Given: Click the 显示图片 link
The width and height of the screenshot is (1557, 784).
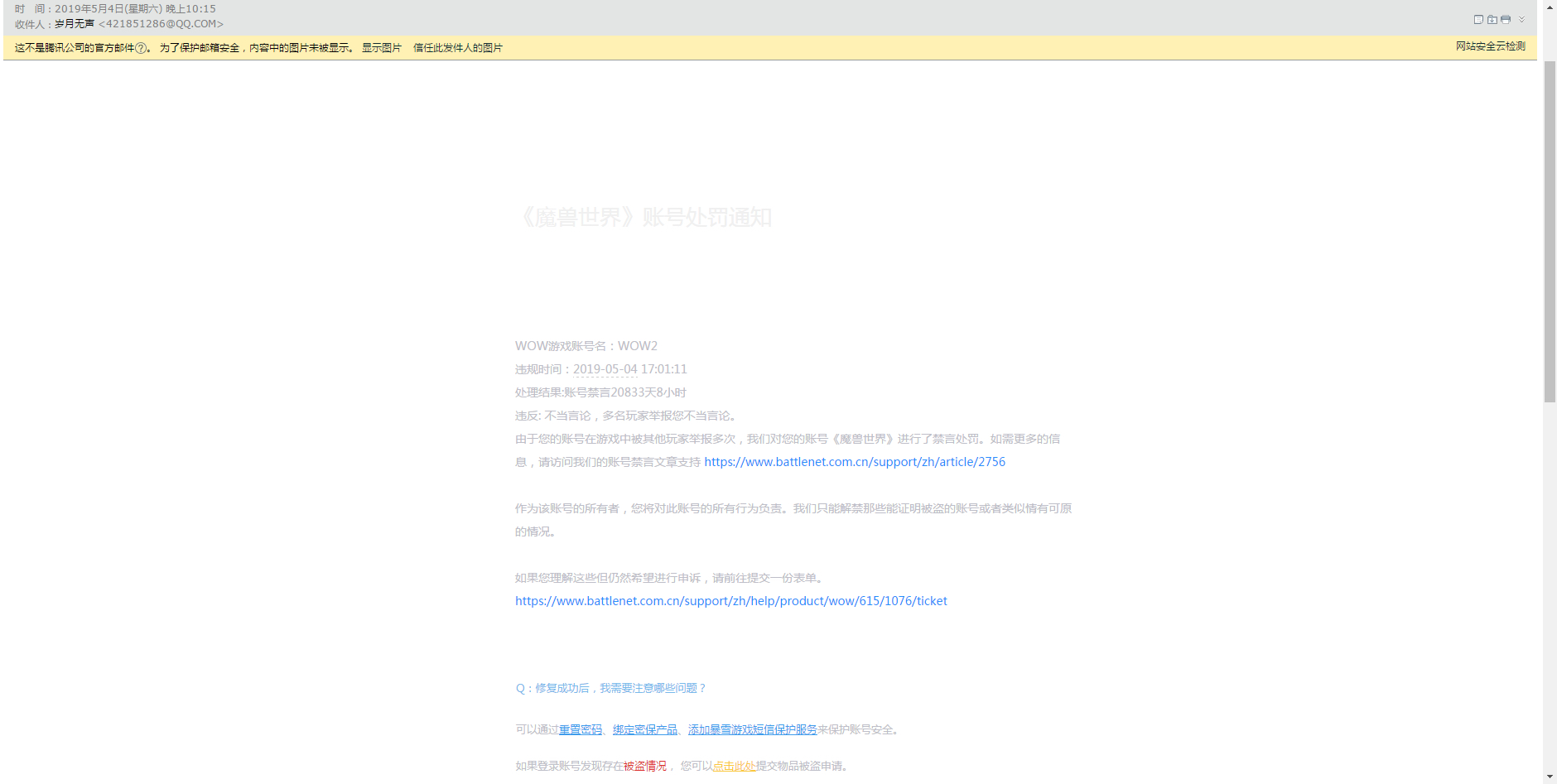Looking at the screenshot, I should (x=382, y=48).
